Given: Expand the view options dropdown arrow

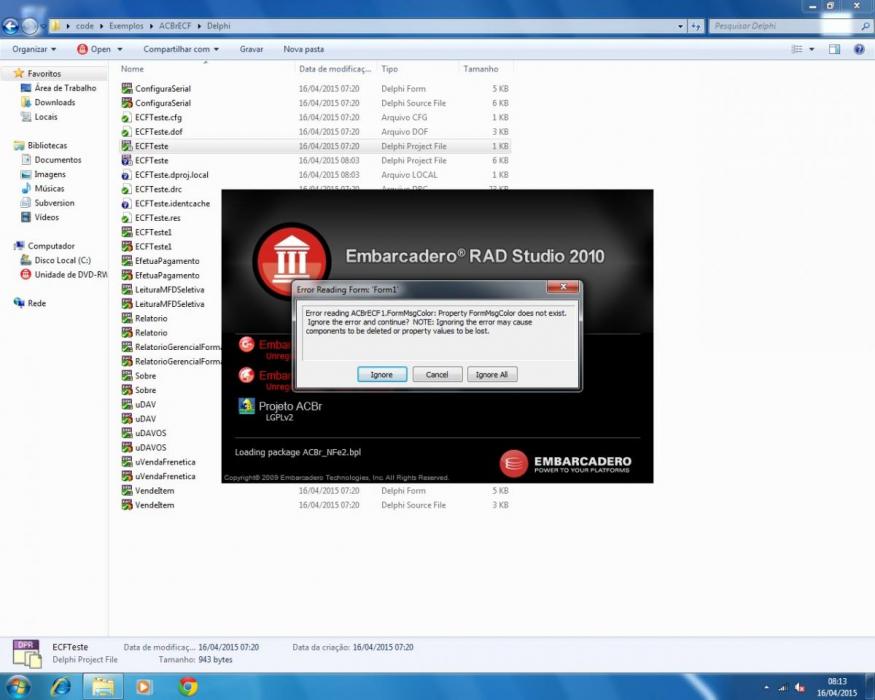Looking at the screenshot, I should [x=811, y=49].
